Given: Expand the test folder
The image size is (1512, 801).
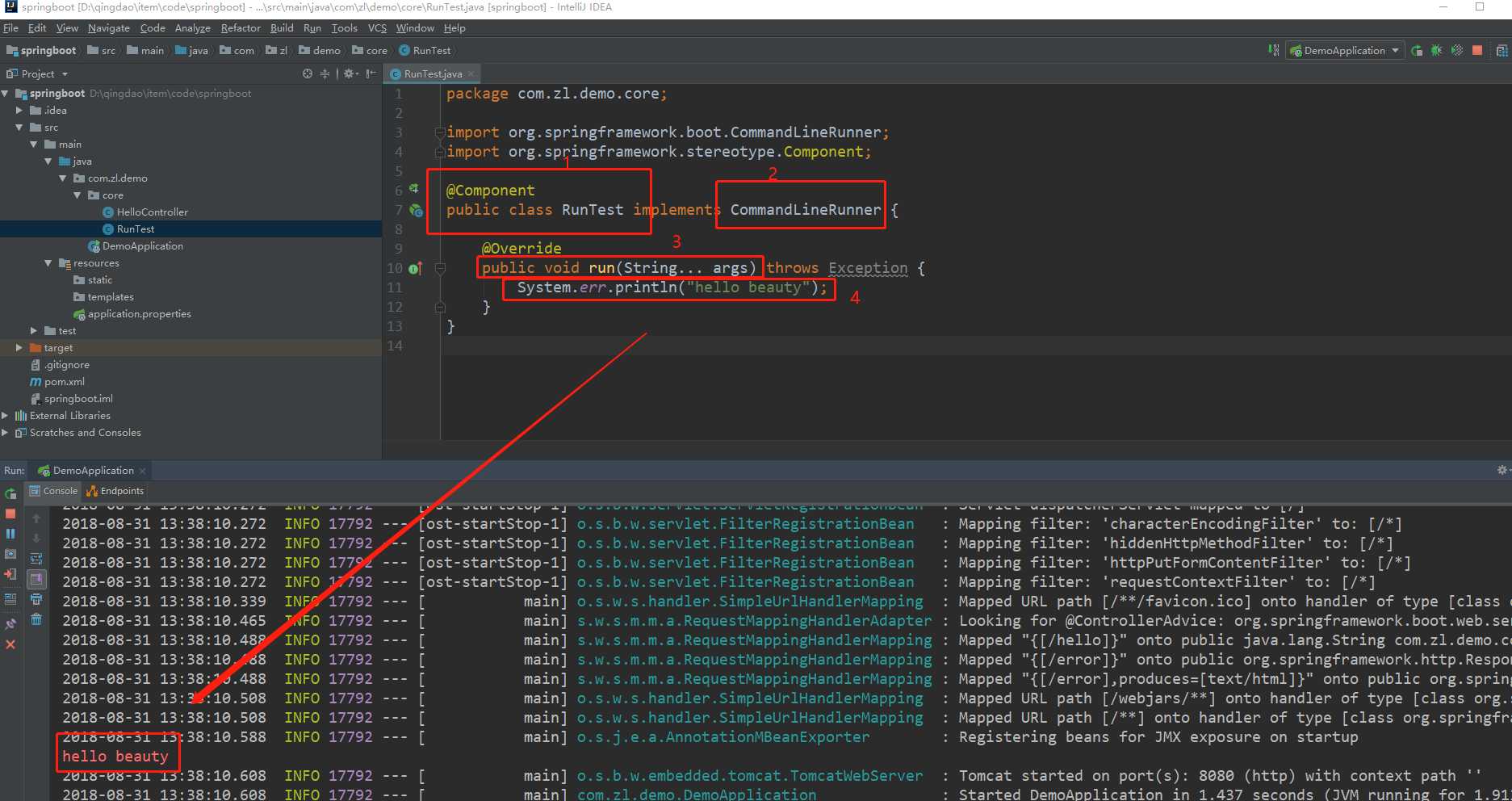Looking at the screenshot, I should 34,331.
